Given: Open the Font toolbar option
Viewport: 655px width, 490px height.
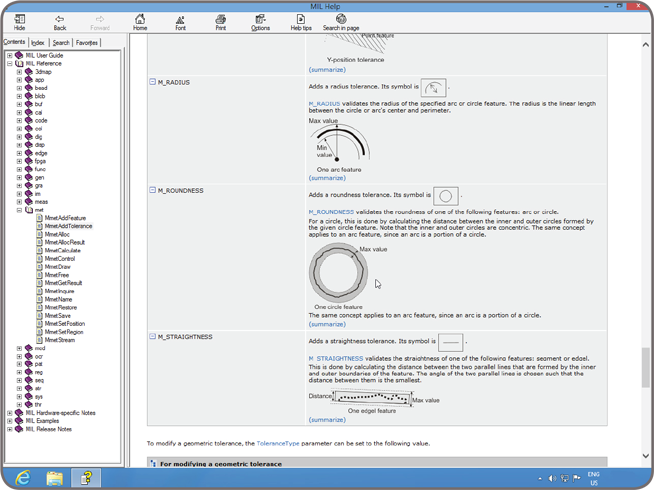Looking at the screenshot, I should point(180,22).
